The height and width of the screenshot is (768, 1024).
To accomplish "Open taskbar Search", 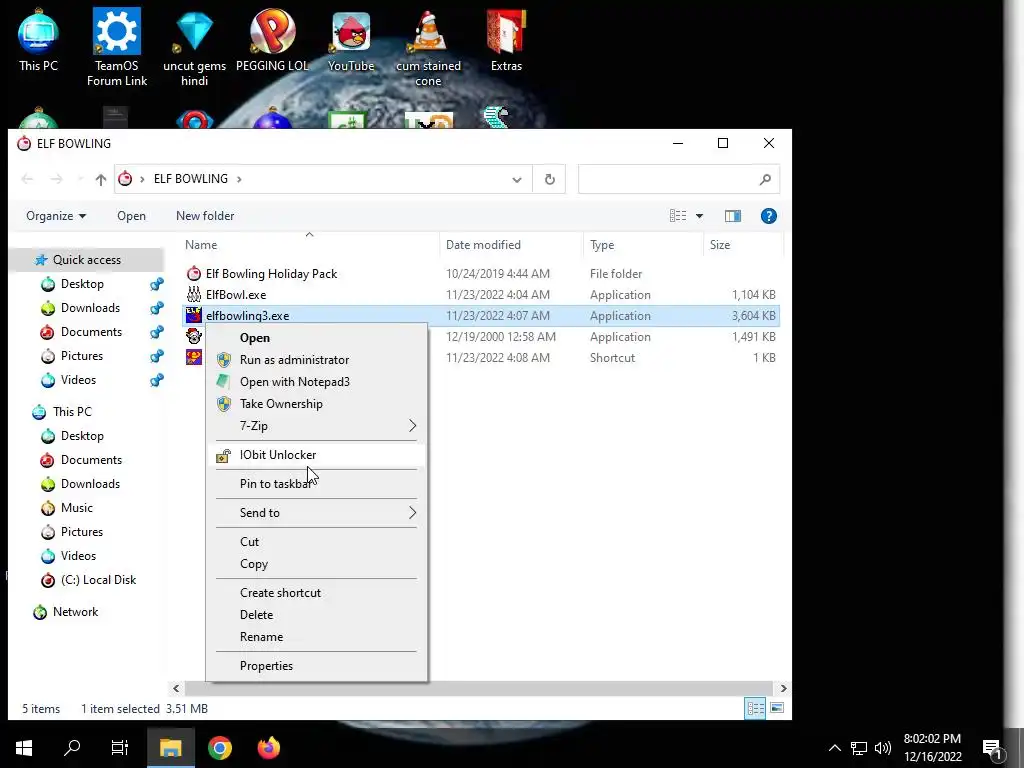I will (x=72, y=748).
